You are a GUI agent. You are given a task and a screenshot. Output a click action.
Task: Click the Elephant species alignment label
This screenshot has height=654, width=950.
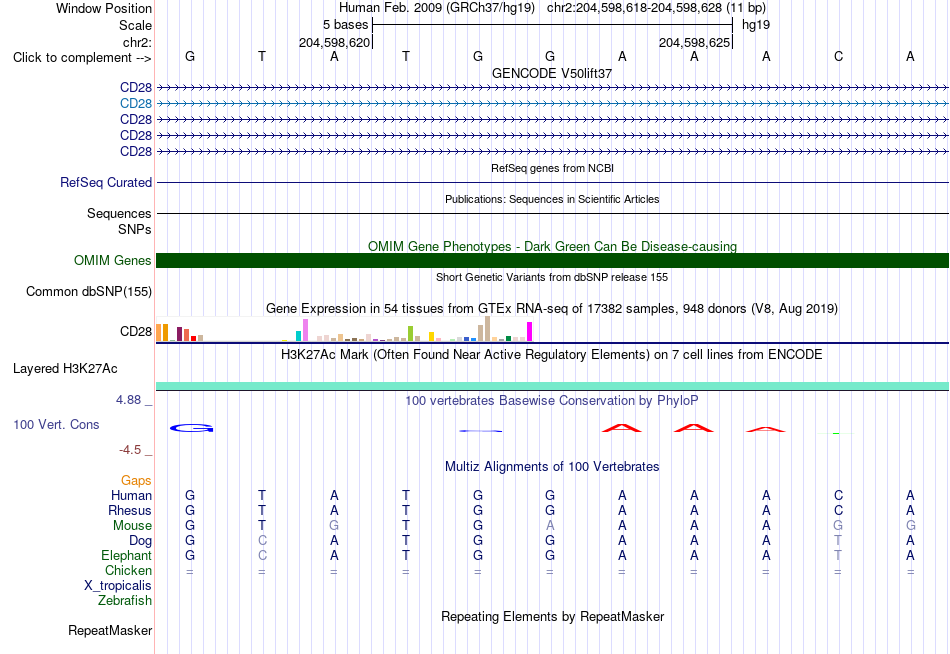coord(126,555)
